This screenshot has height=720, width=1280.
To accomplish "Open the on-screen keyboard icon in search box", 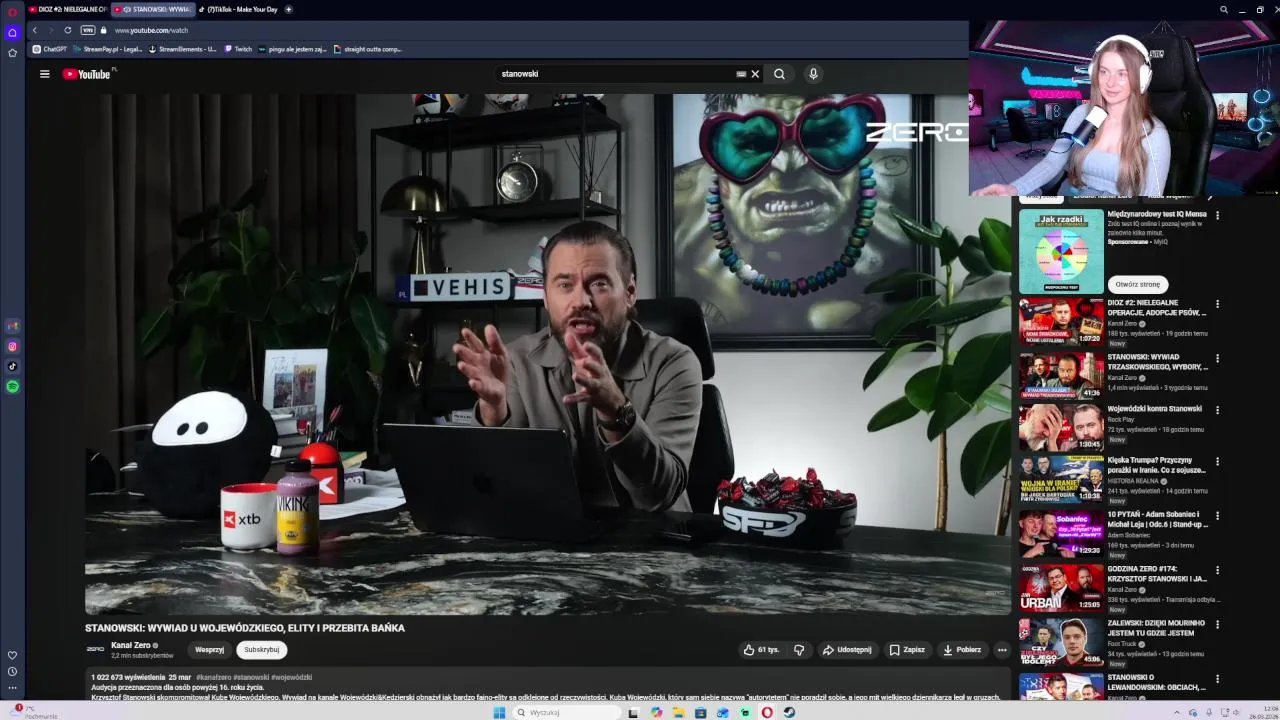I will pyautogui.click(x=741, y=74).
